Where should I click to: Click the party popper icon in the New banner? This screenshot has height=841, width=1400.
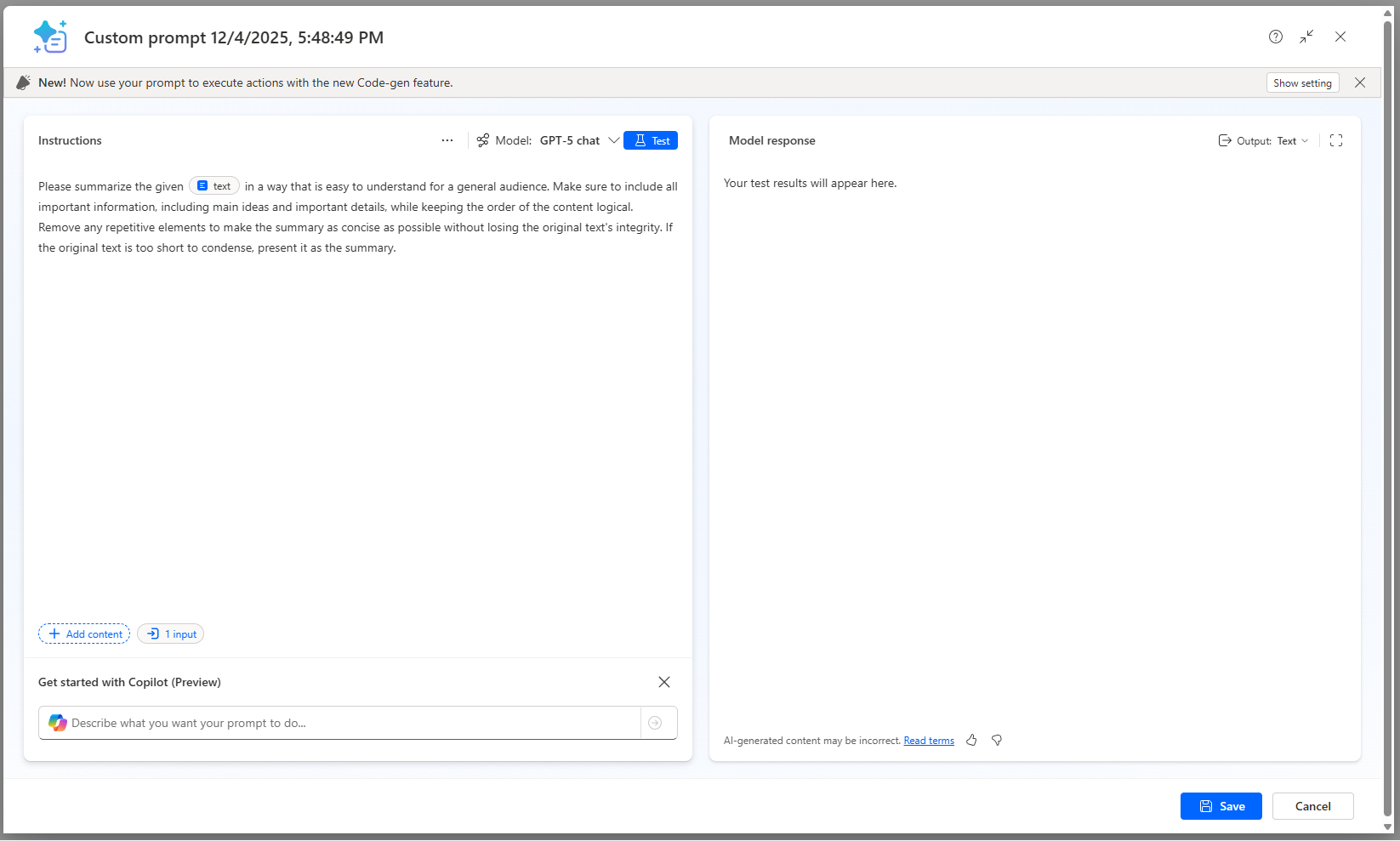pyautogui.click(x=22, y=82)
